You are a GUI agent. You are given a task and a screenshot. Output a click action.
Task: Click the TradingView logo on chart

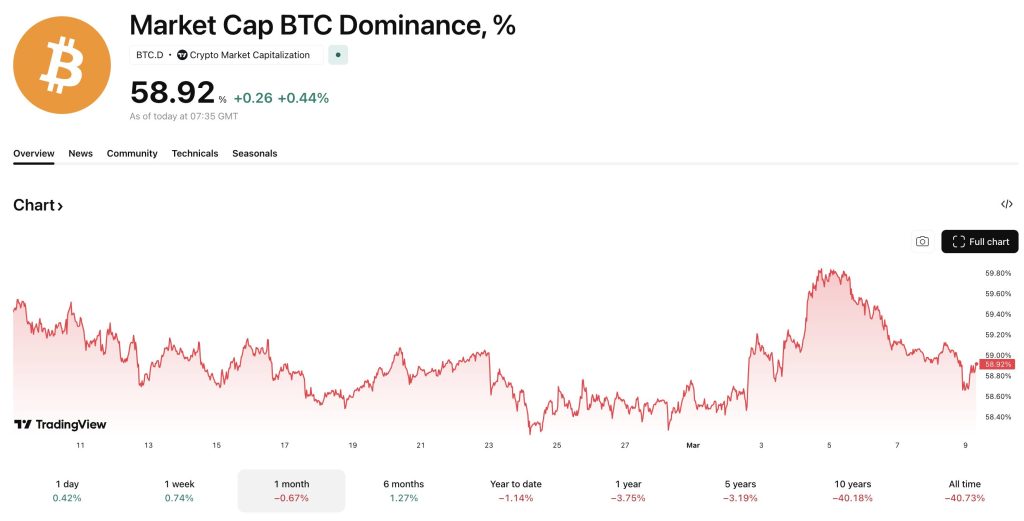[60, 425]
